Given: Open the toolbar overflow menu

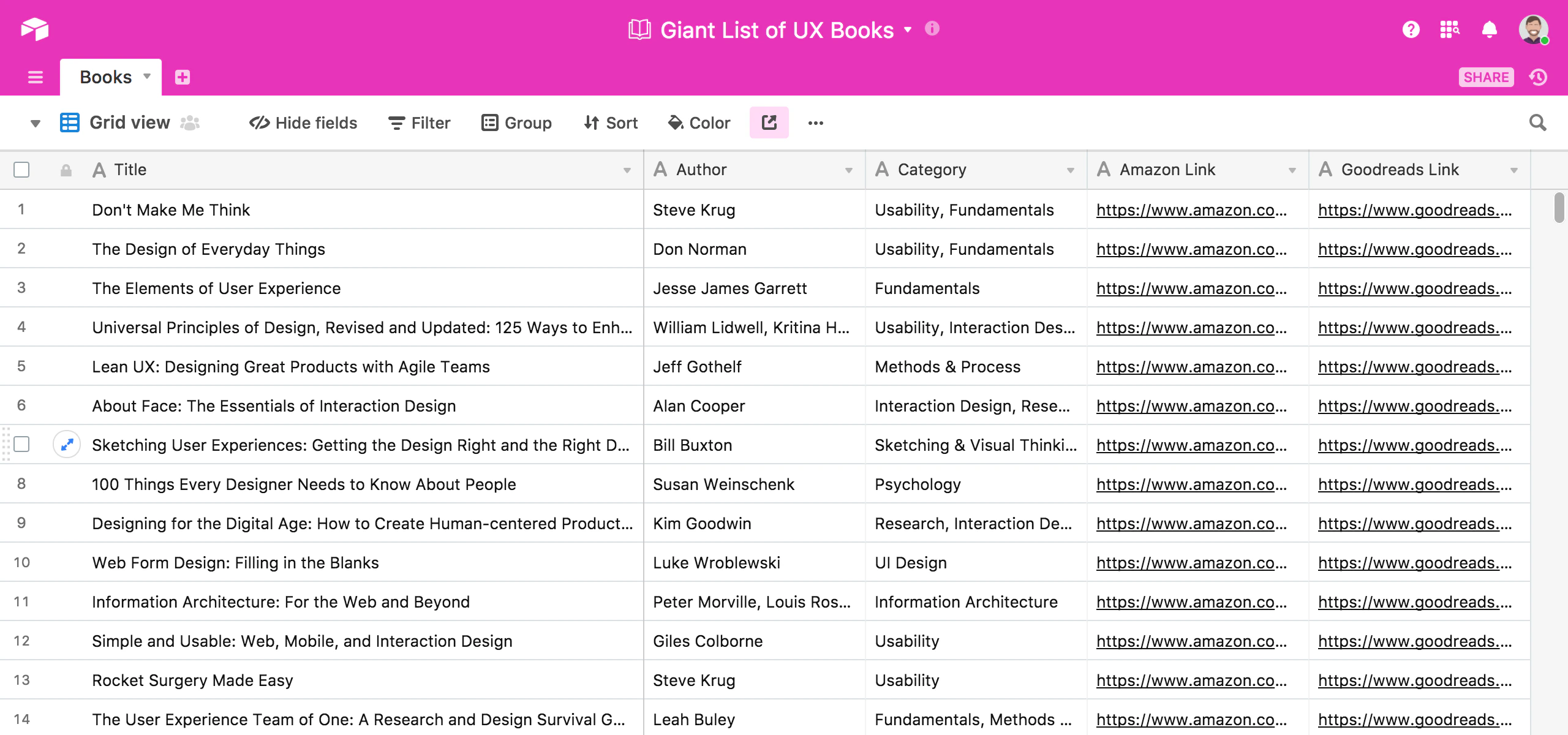Looking at the screenshot, I should point(816,123).
